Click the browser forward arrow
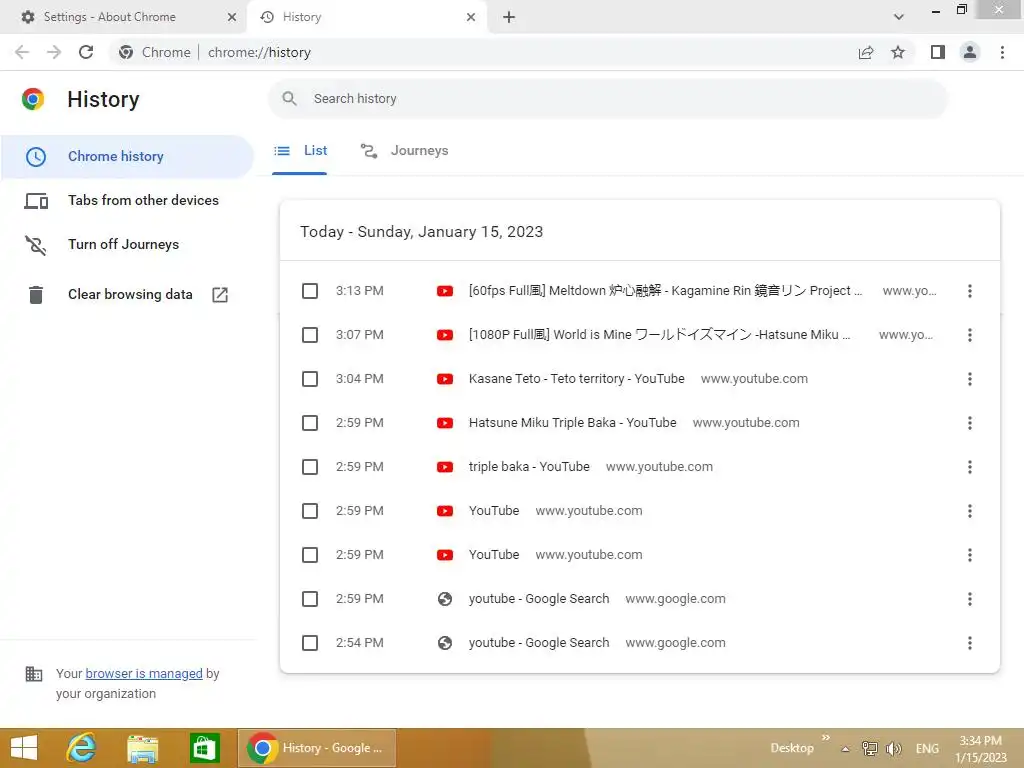 point(54,52)
